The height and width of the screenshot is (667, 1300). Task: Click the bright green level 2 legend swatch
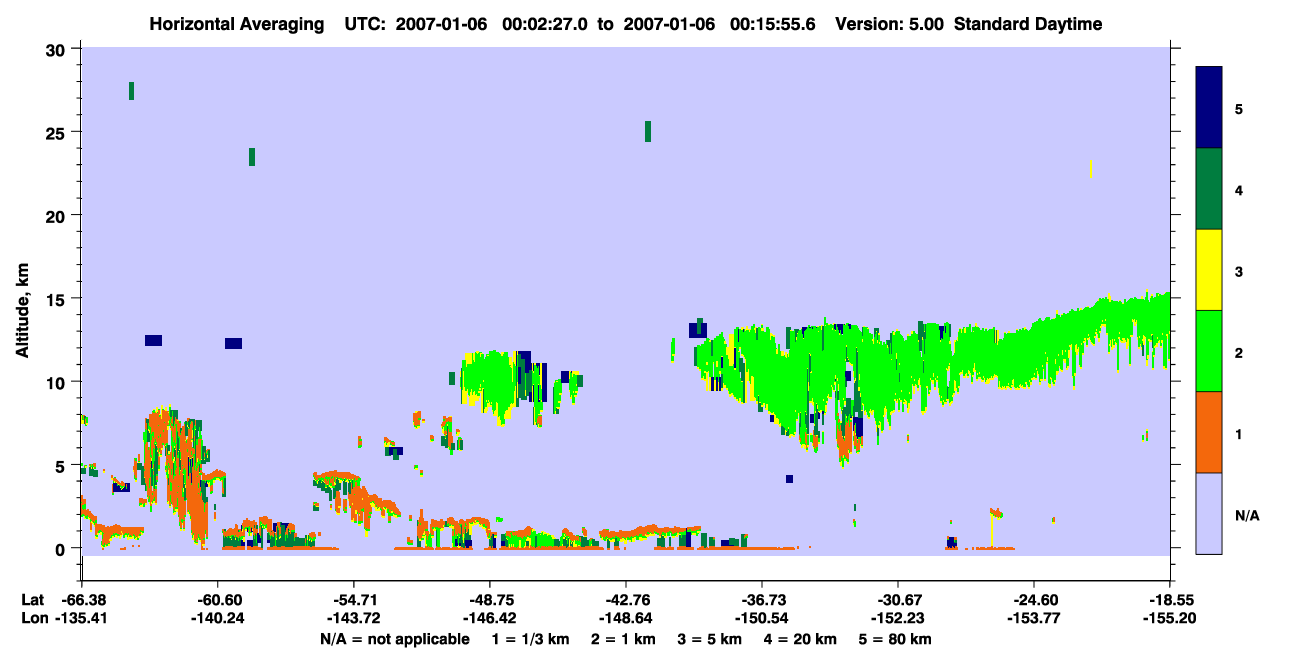coord(1209,351)
